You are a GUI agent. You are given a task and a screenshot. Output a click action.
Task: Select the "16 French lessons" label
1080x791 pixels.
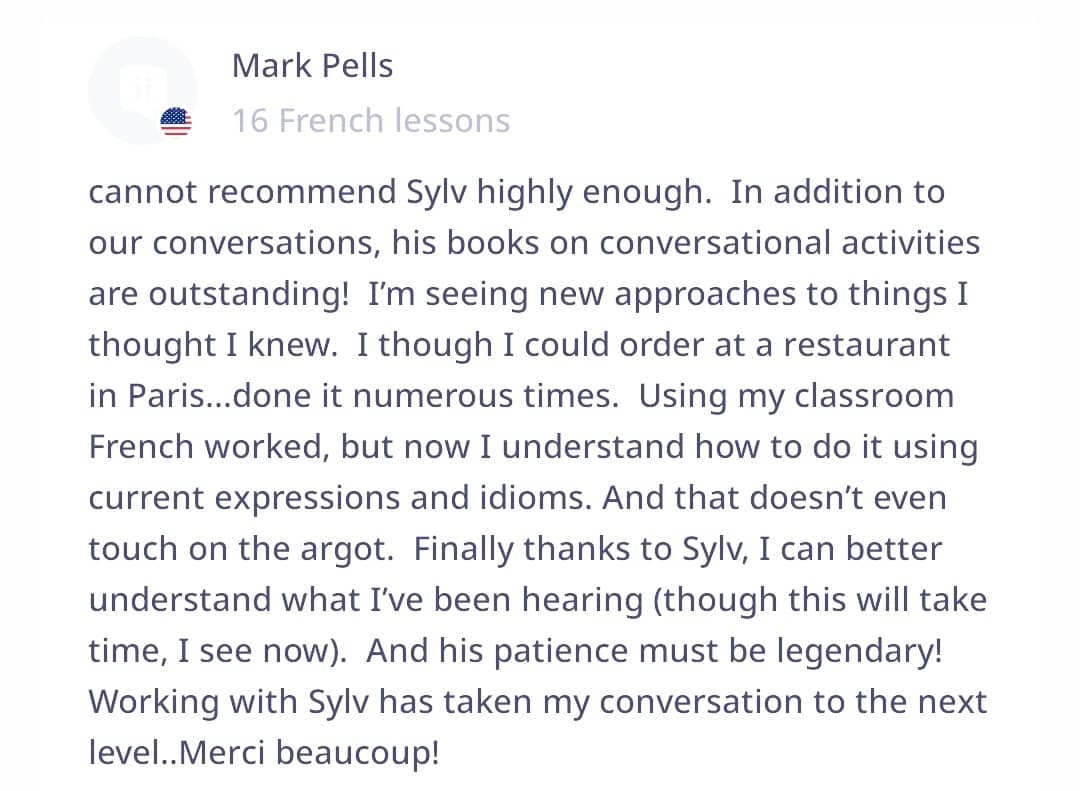point(370,121)
